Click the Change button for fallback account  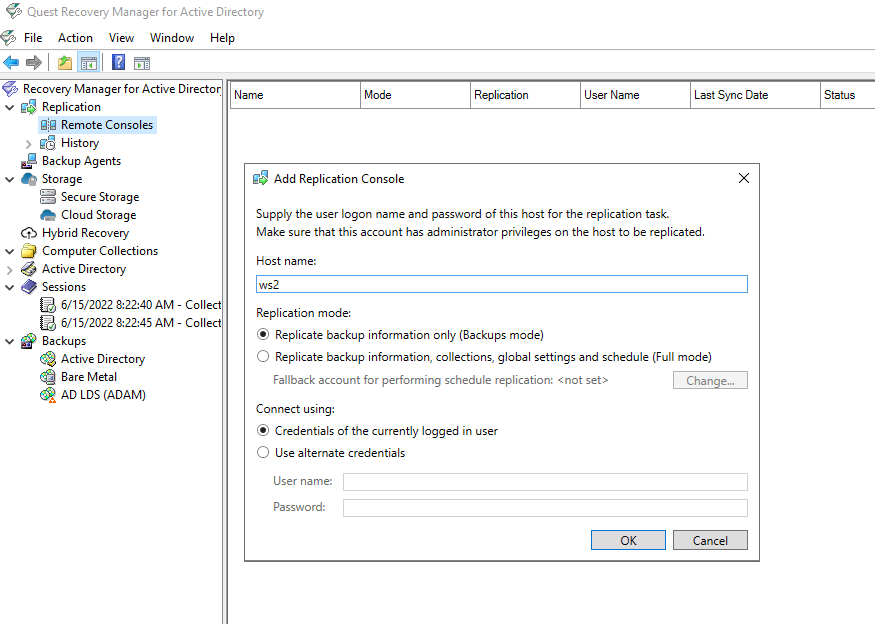point(710,380)
